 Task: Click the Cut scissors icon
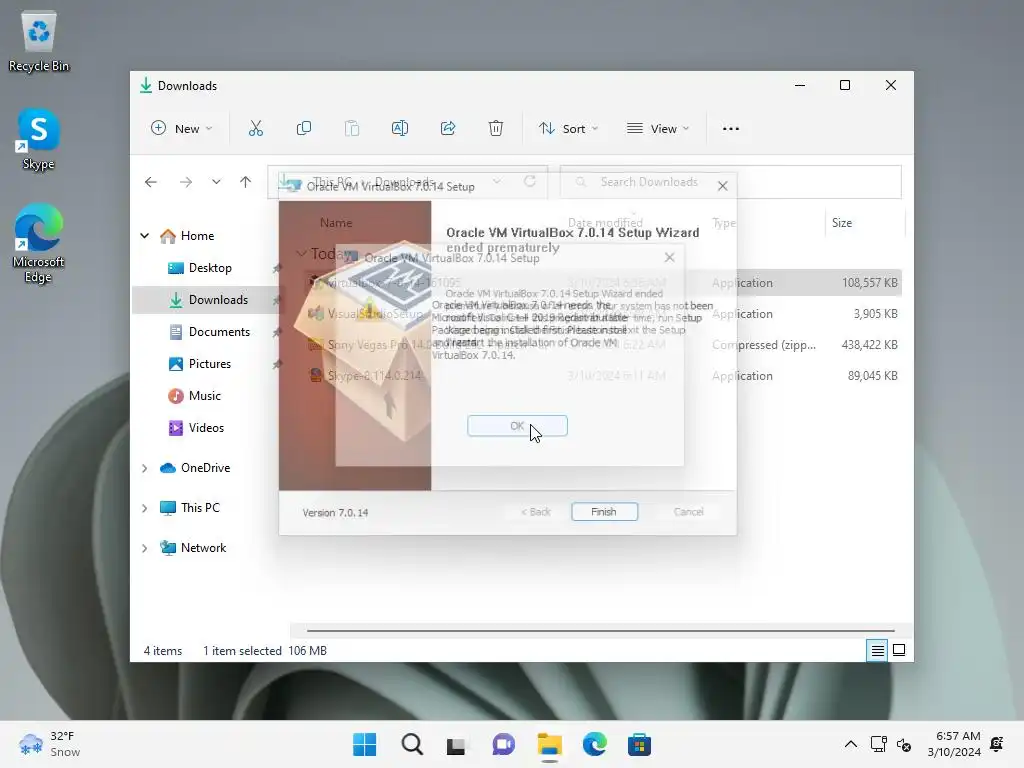256,129
